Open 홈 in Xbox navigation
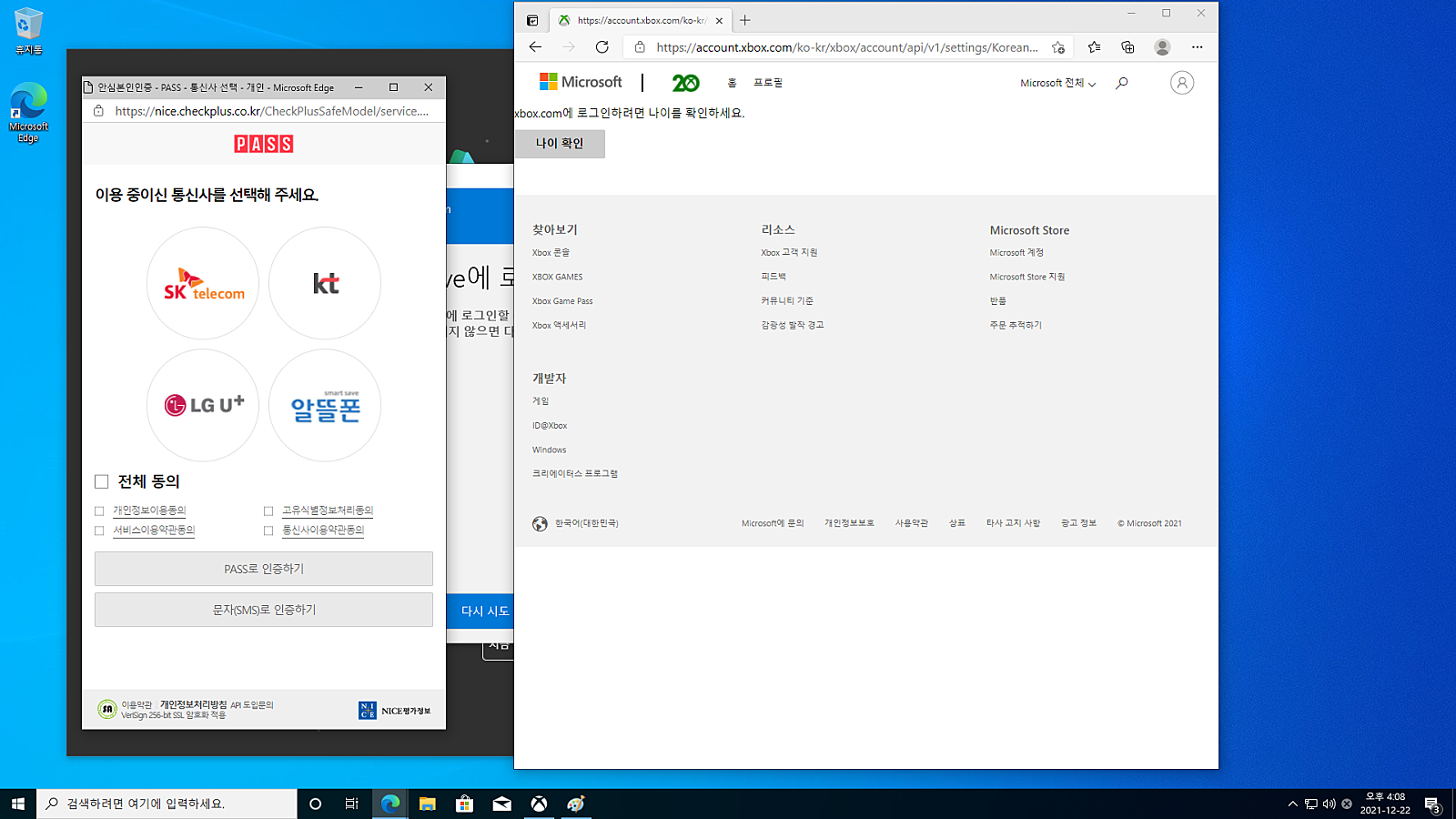Viewport: 1456px width, 819px height. (x=732, y=83)
